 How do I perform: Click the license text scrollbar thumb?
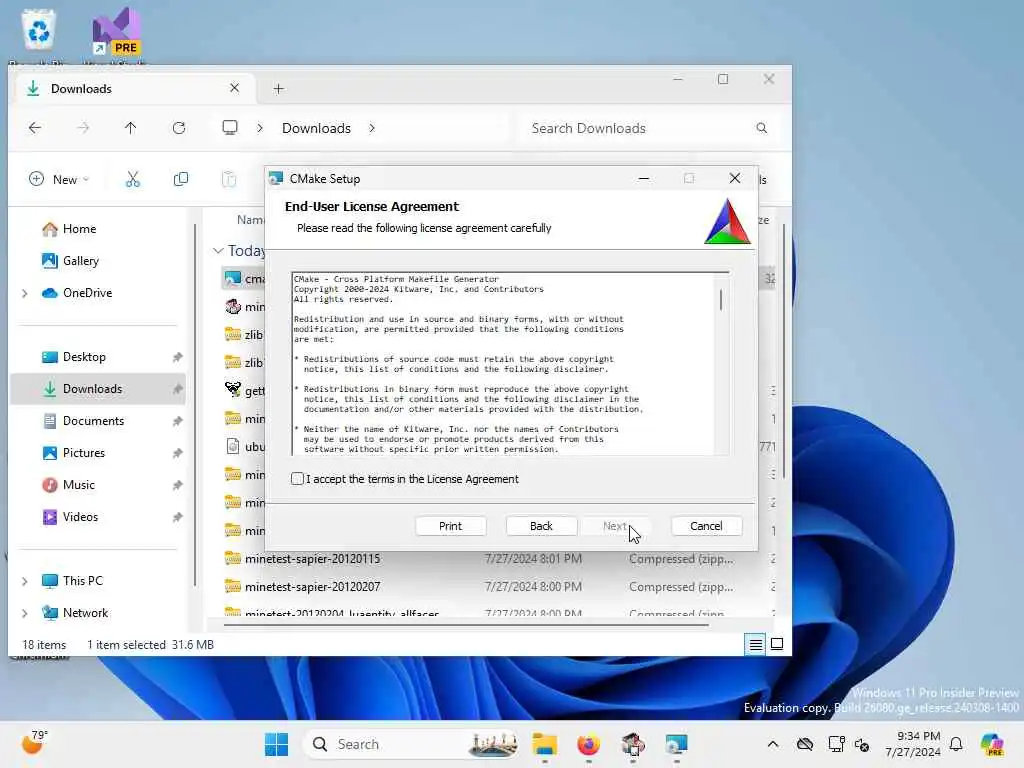point(720,300)
